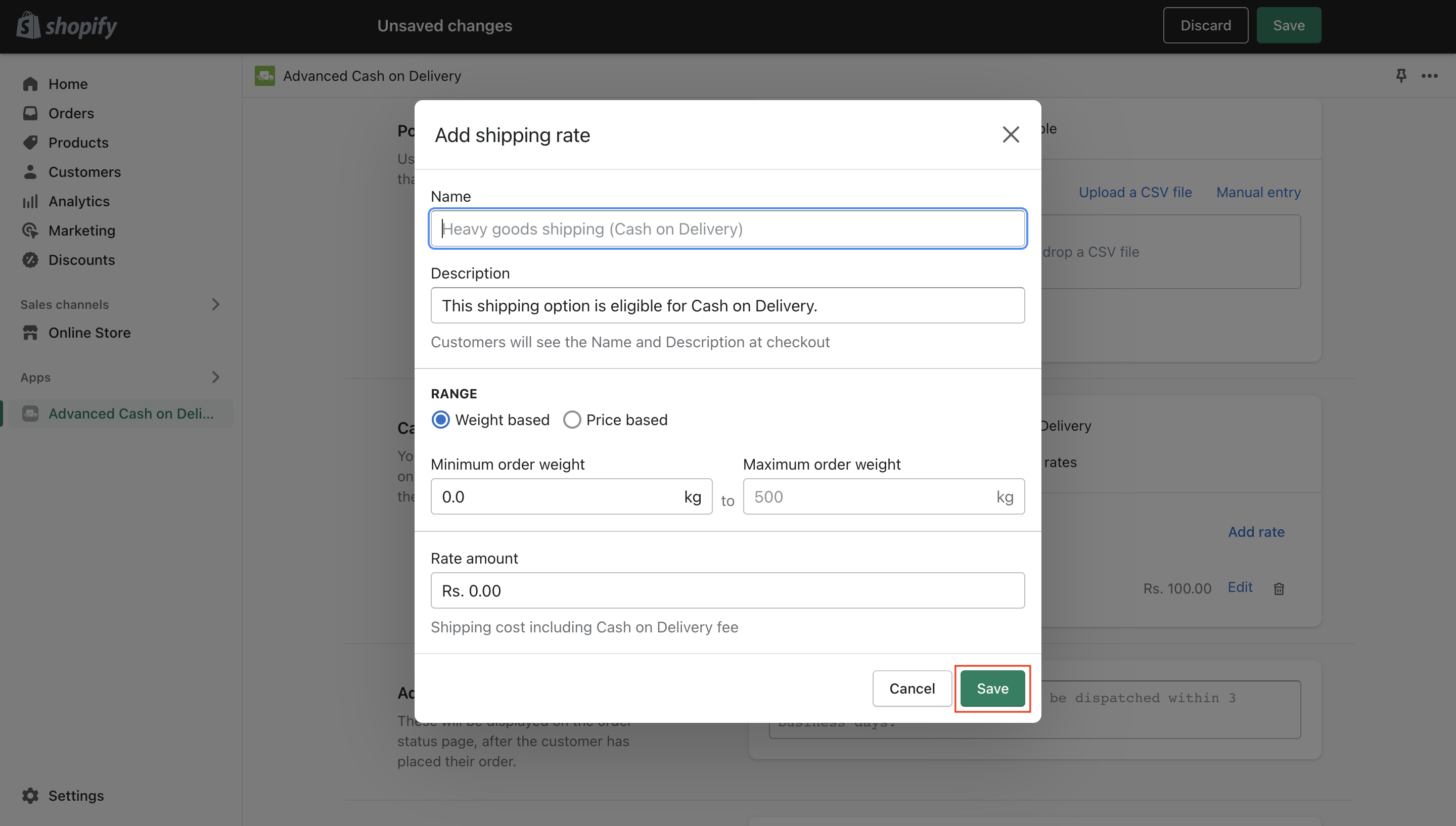The image size is (1456, 826).
Task: Pin the Advanced Cash on Delivery app
Action: (1400, 75)
